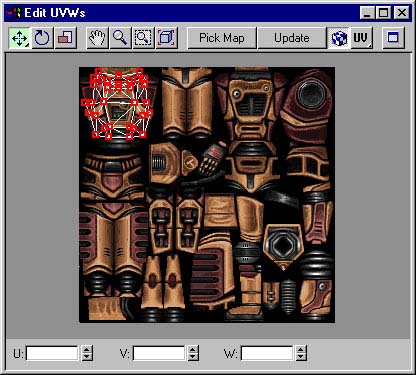Click inside the U value field
The height and width of the screenshot is (375, 416).
coord(52,353)
